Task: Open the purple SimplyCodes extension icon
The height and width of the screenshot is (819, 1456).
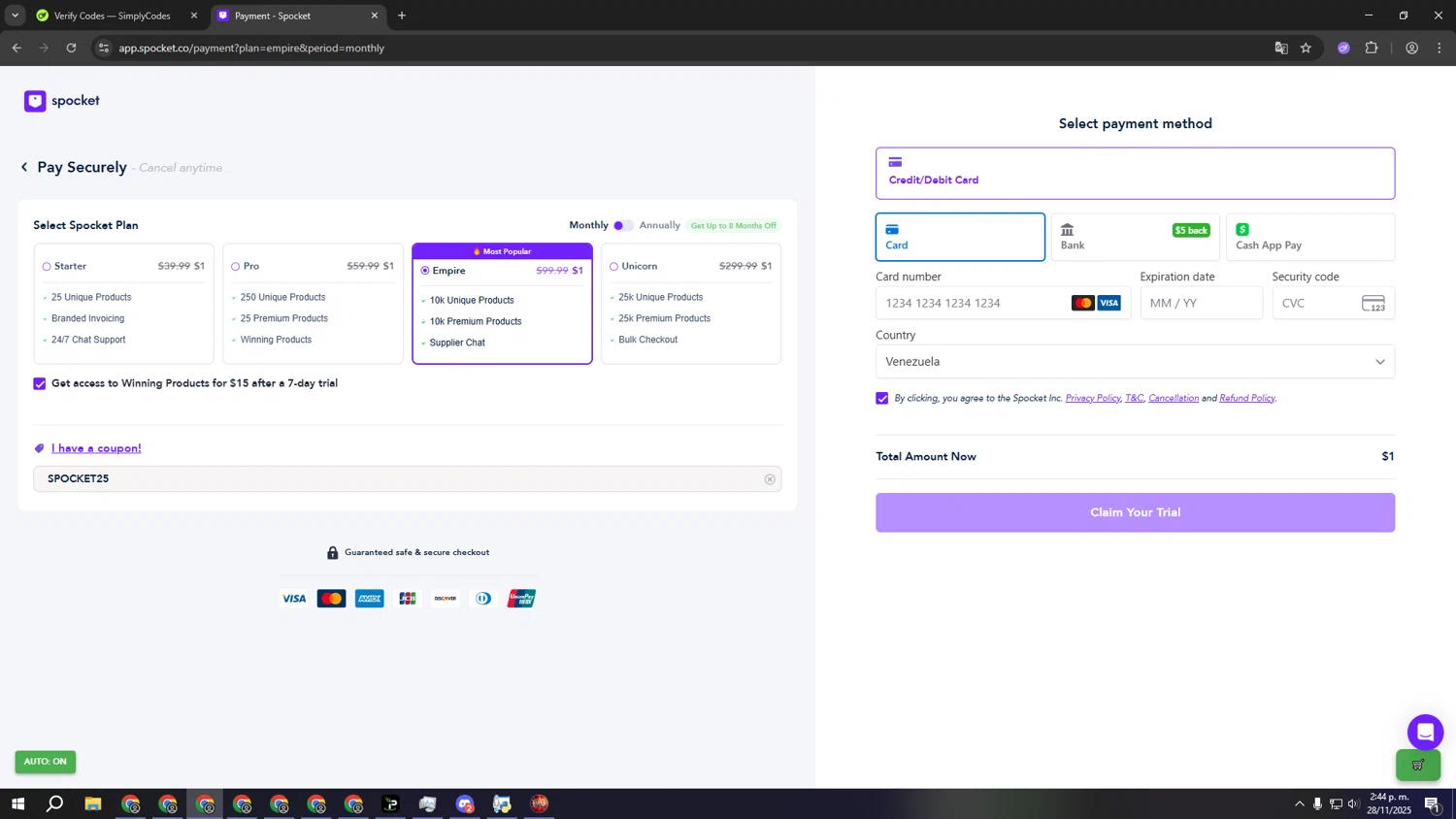Action: click(x=1343, y=48)
